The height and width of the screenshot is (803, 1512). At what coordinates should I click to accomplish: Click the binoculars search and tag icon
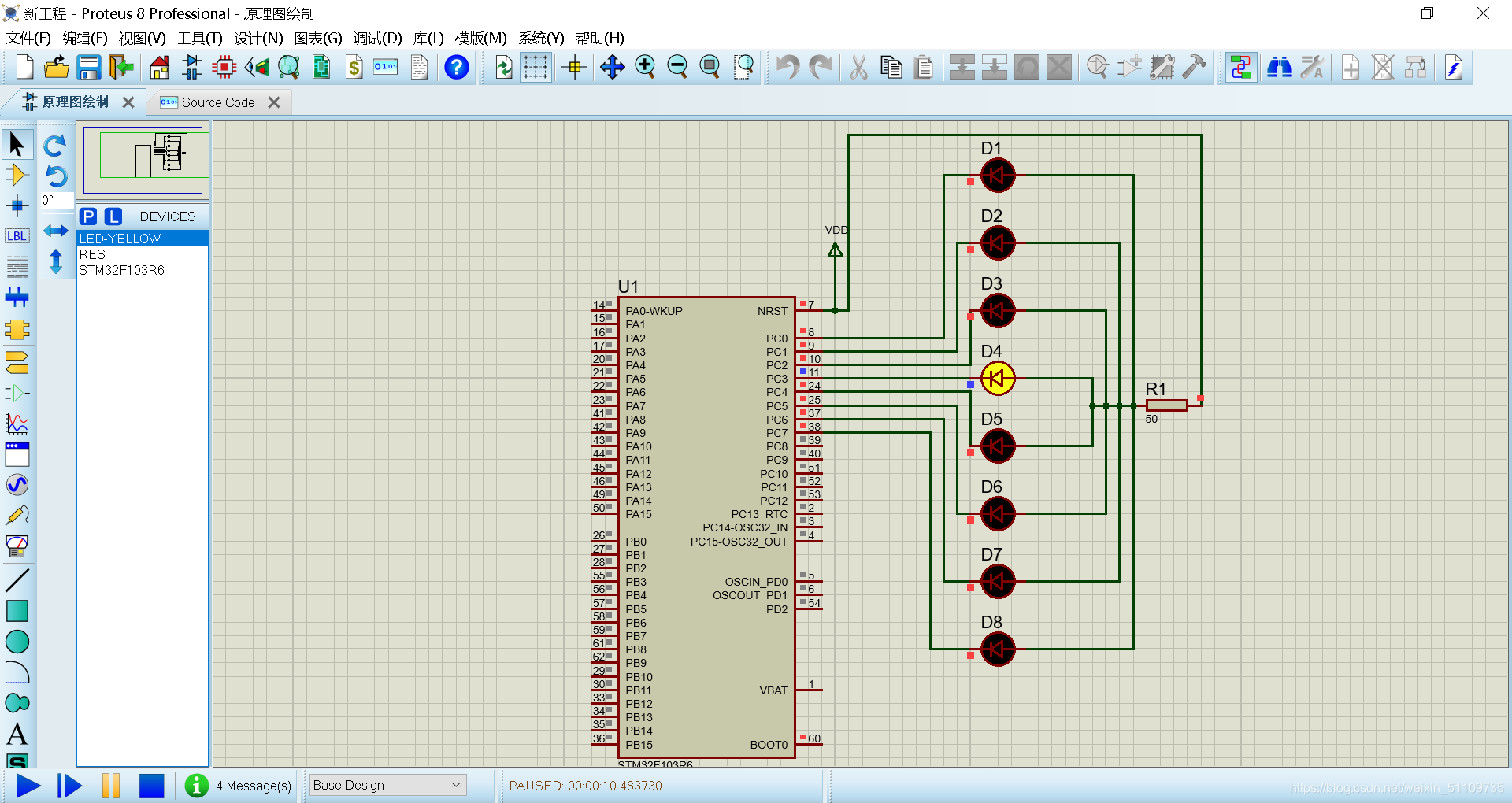[1279, 68]
